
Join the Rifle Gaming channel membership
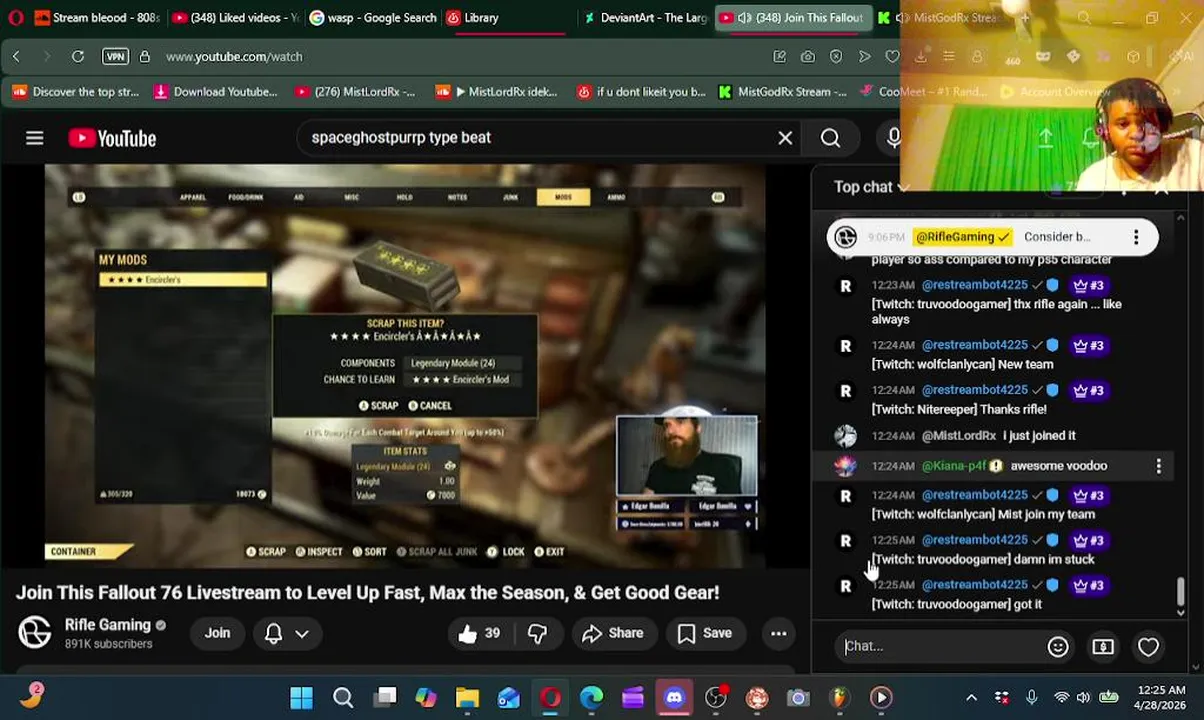(x=217, y=633)
